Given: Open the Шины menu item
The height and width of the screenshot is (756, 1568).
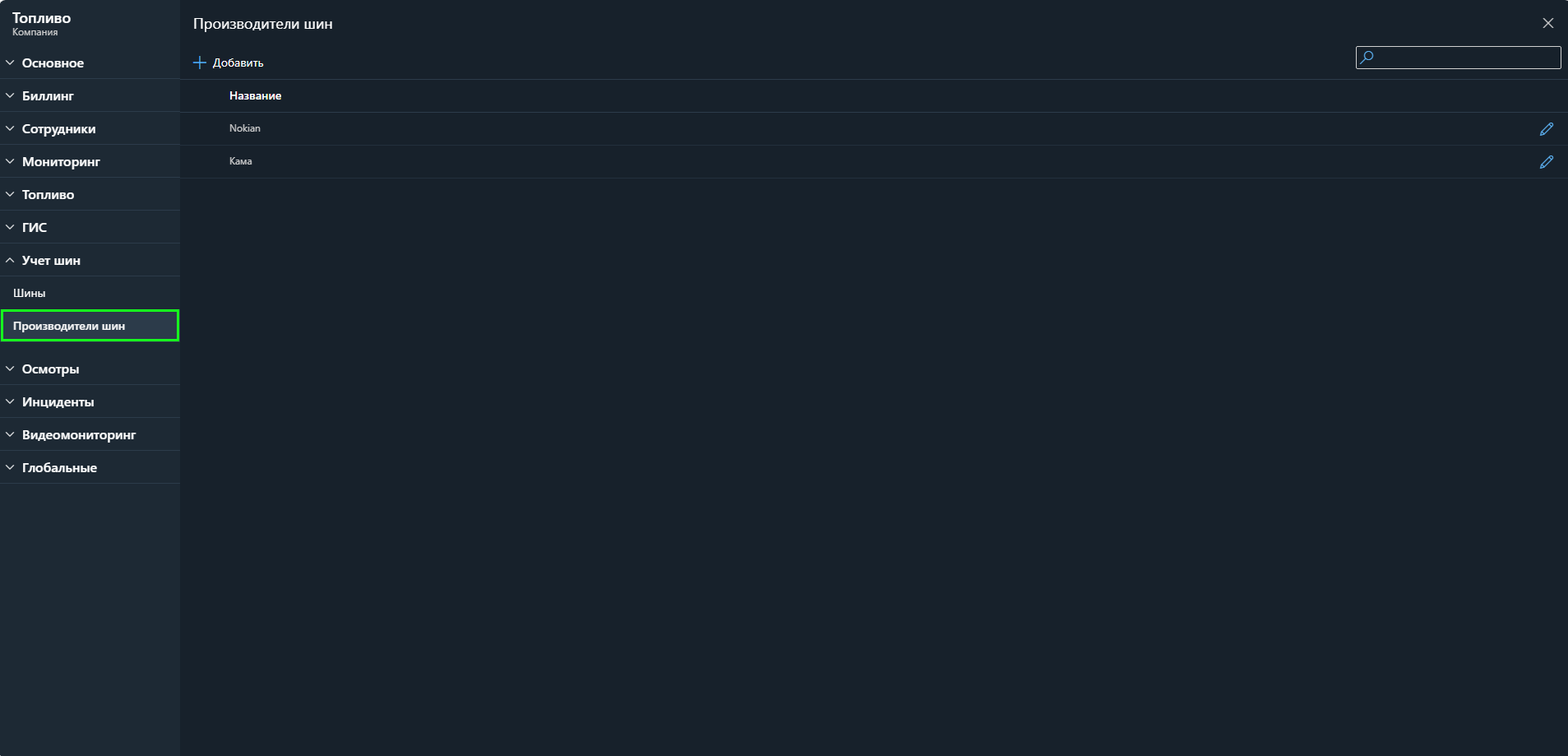Looking at the screenshot, I should (29, 292).
